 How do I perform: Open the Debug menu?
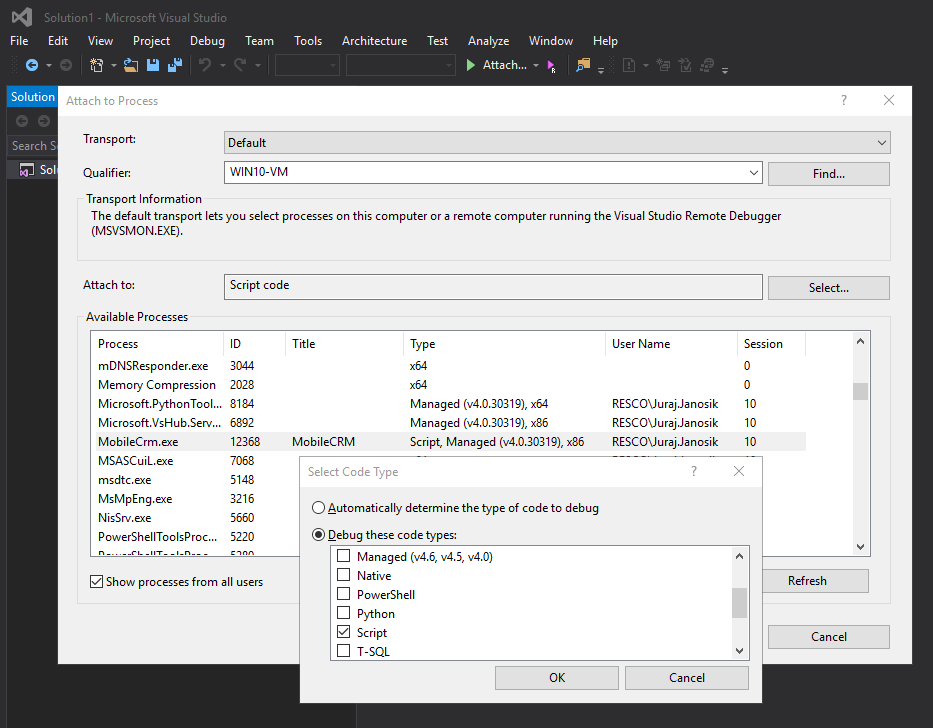click(x=207, y=41)
